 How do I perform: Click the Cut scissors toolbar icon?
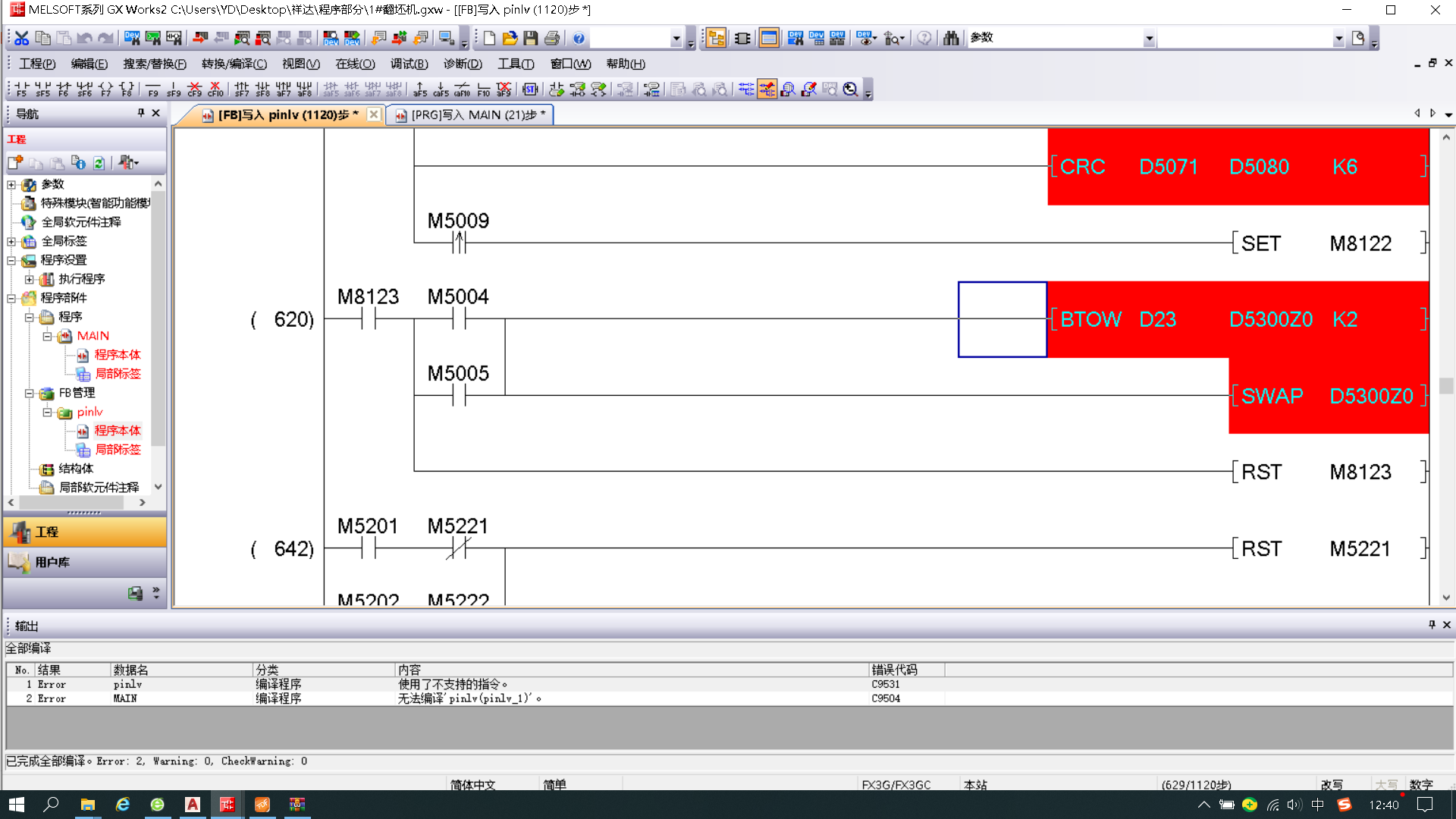[22, 38]
